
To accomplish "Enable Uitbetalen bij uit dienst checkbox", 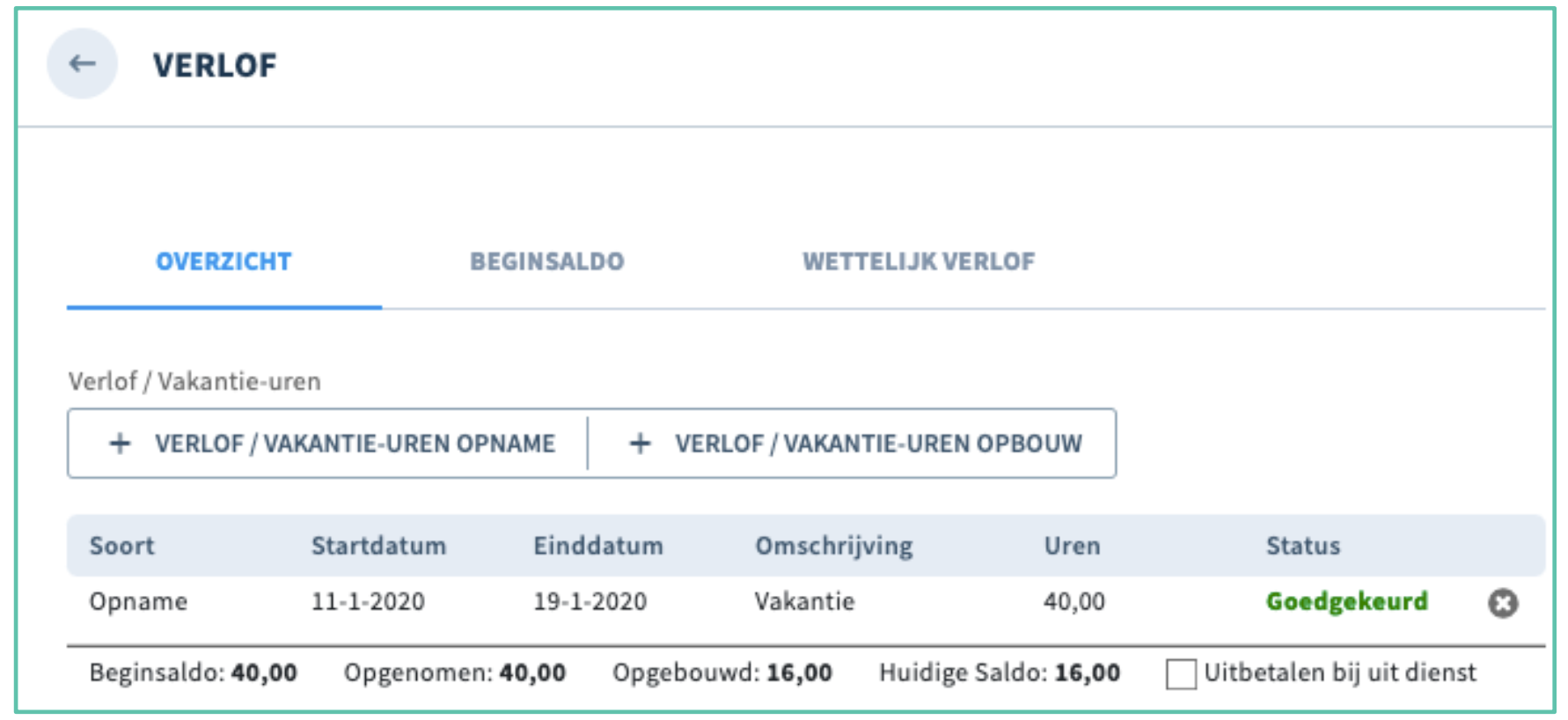I will (x=1181, y=674).
